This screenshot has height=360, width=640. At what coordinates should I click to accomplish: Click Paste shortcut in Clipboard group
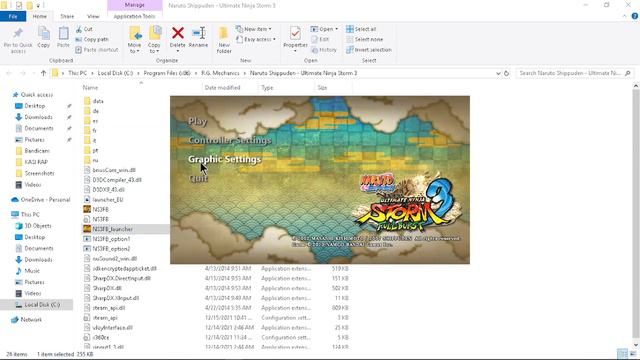click(x=97, y=50)
